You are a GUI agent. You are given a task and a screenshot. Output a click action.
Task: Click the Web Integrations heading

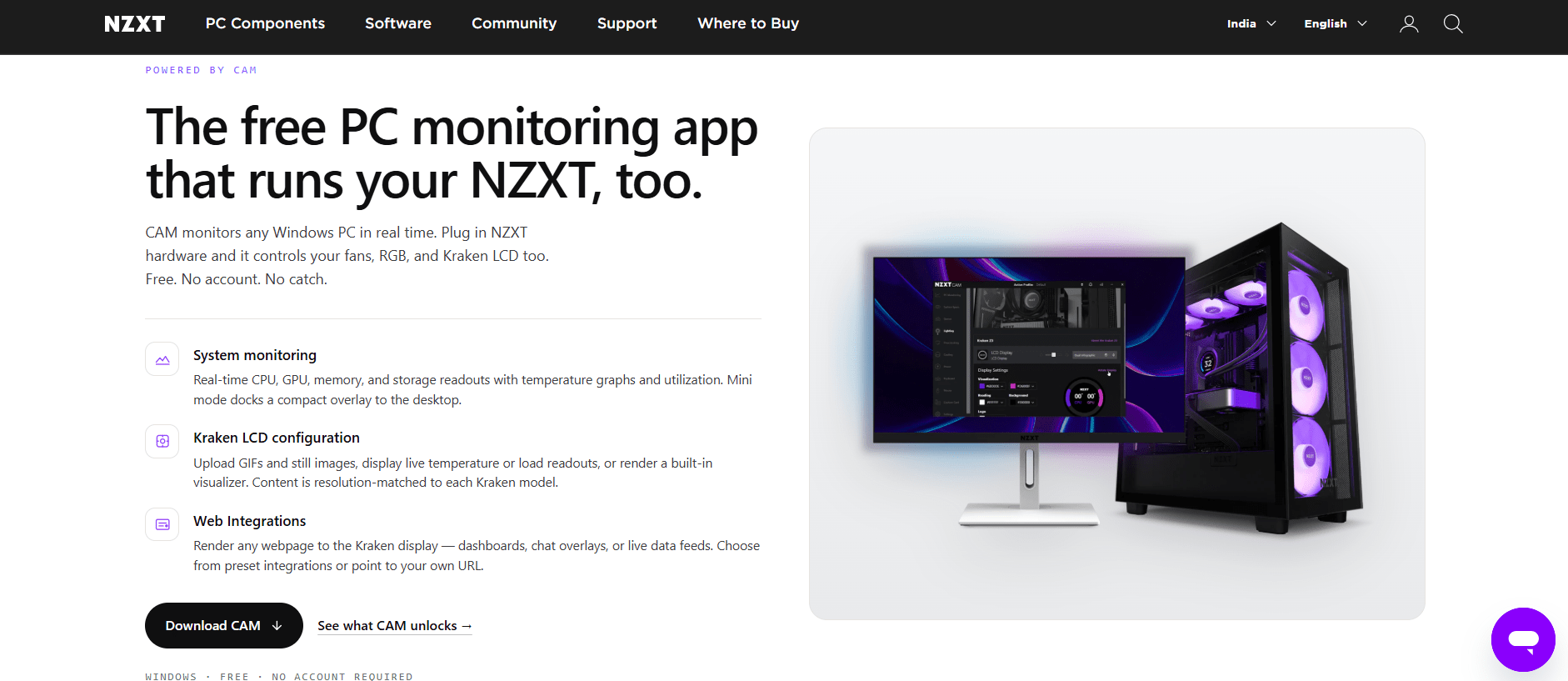pos(250,521)
